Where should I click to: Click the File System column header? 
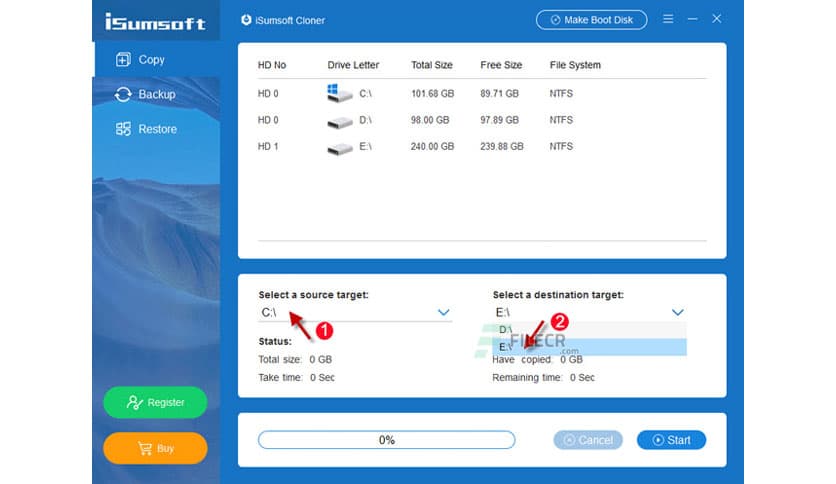click(x=575, y=65)
